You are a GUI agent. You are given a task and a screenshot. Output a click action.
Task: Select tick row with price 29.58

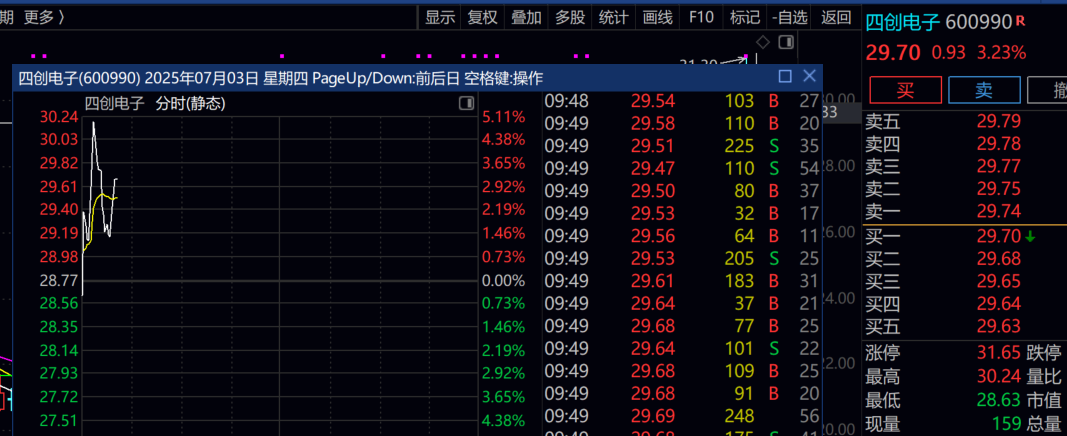[x=682, y=124]
